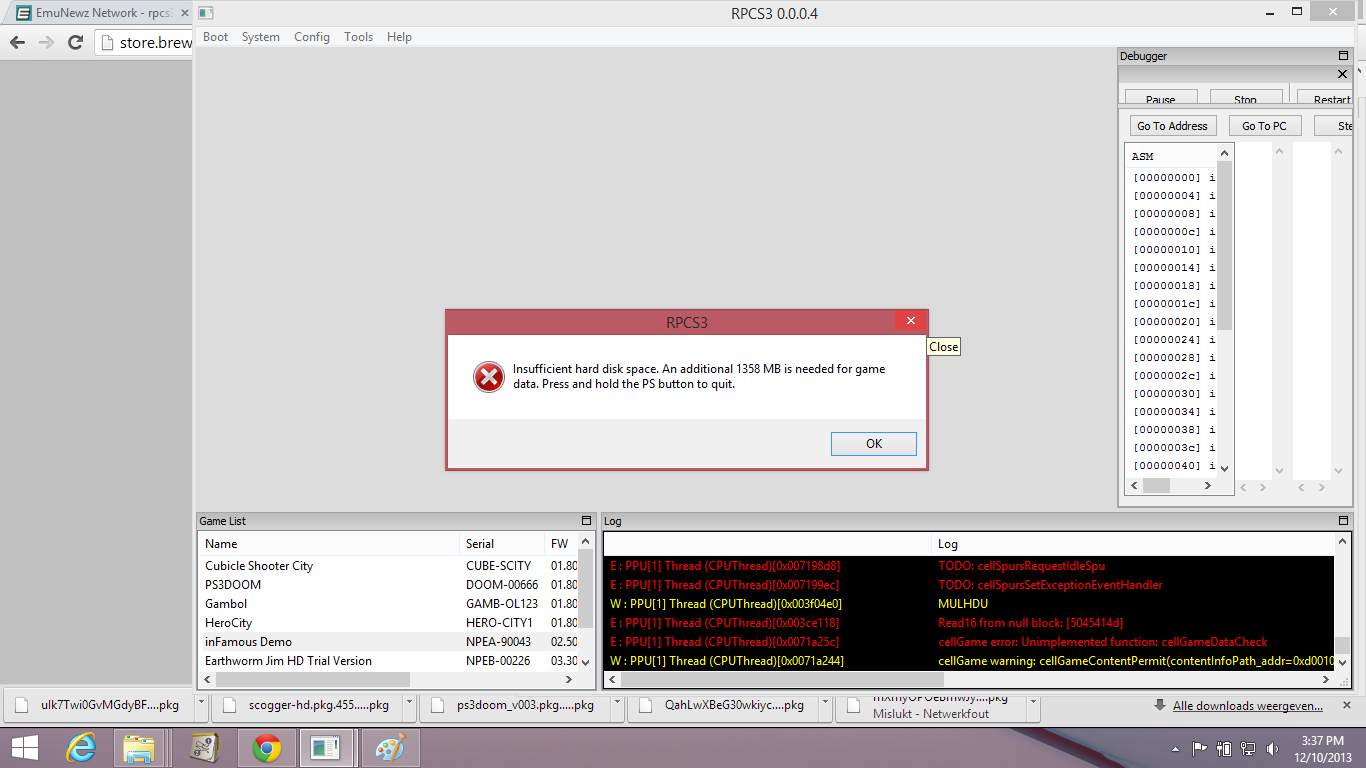The width and height of the screenshot is (1366, 768).
Task: Open the volume control in the system tray
Action: tap(1271, 749)
